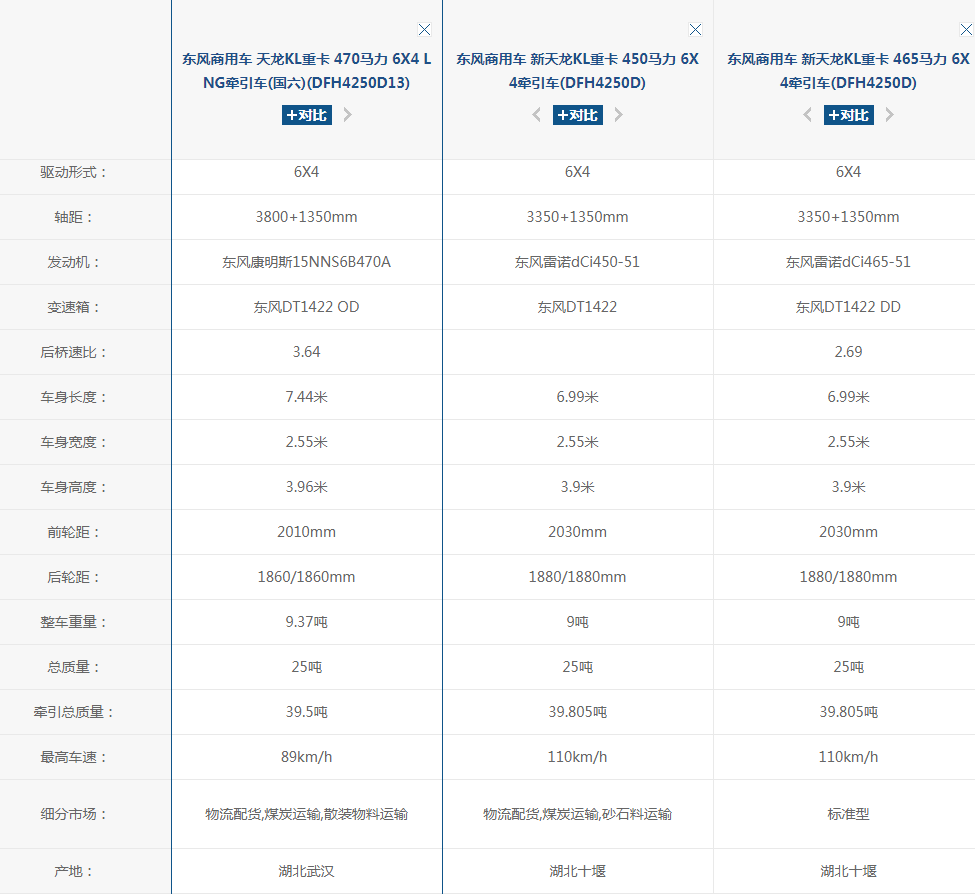The image size is (975, 894).
Task: Click rear track value 1860/1860mm
Action: point(307,577)
